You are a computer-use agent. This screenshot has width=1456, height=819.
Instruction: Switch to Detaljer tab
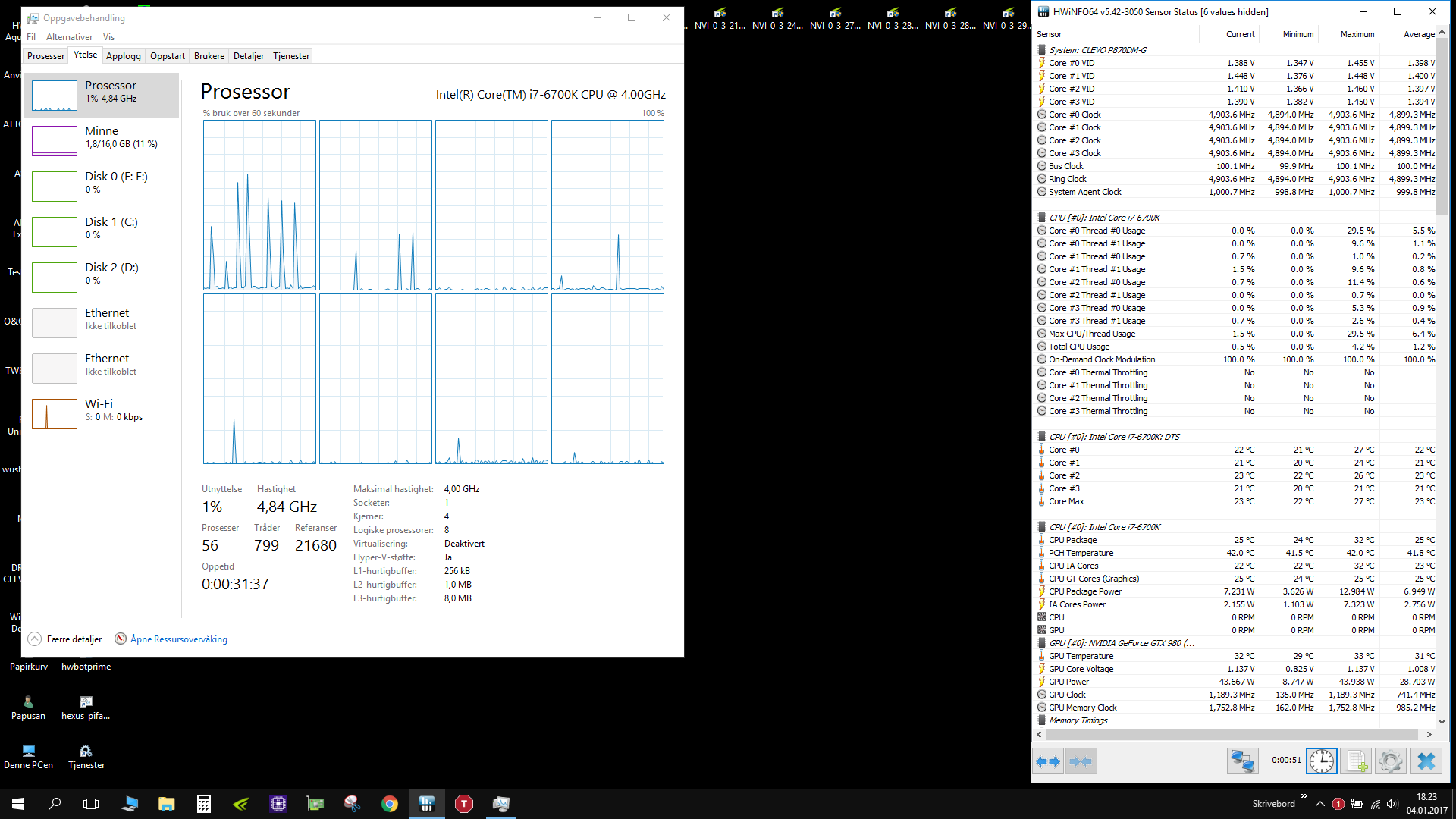click(249, 56)
